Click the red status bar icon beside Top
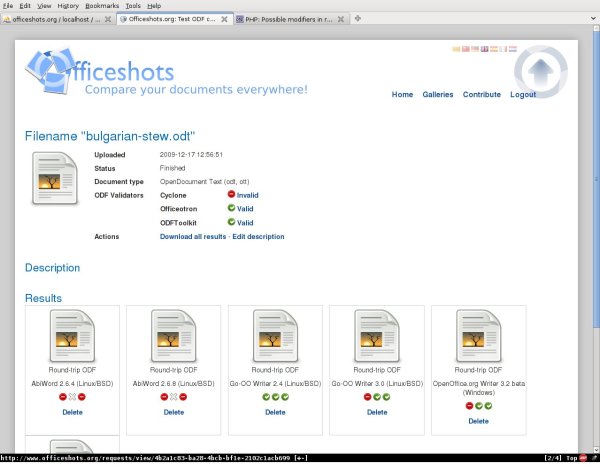This screenshot has width=600, height=471. pos(583,457)
